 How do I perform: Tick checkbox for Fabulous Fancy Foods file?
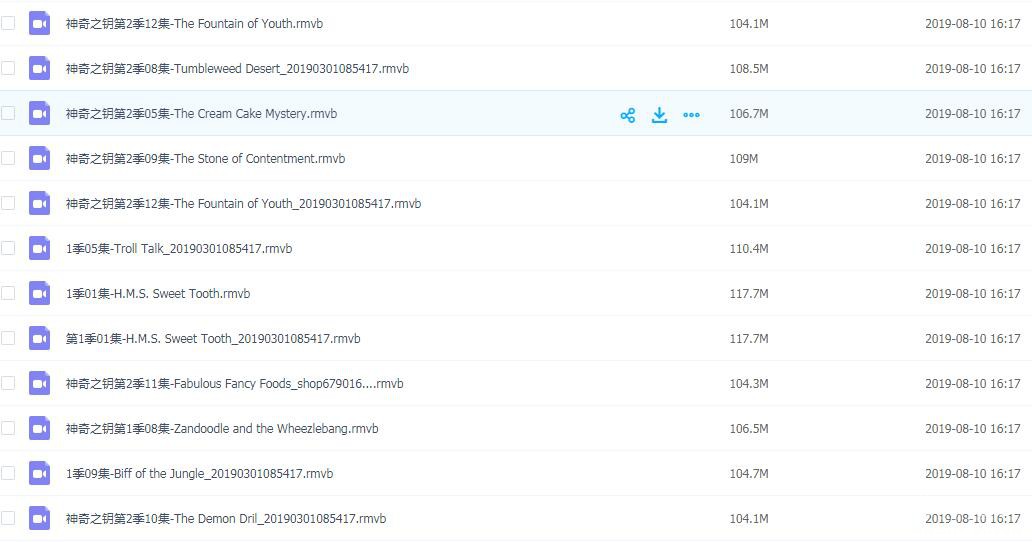[x=8, y=383]
